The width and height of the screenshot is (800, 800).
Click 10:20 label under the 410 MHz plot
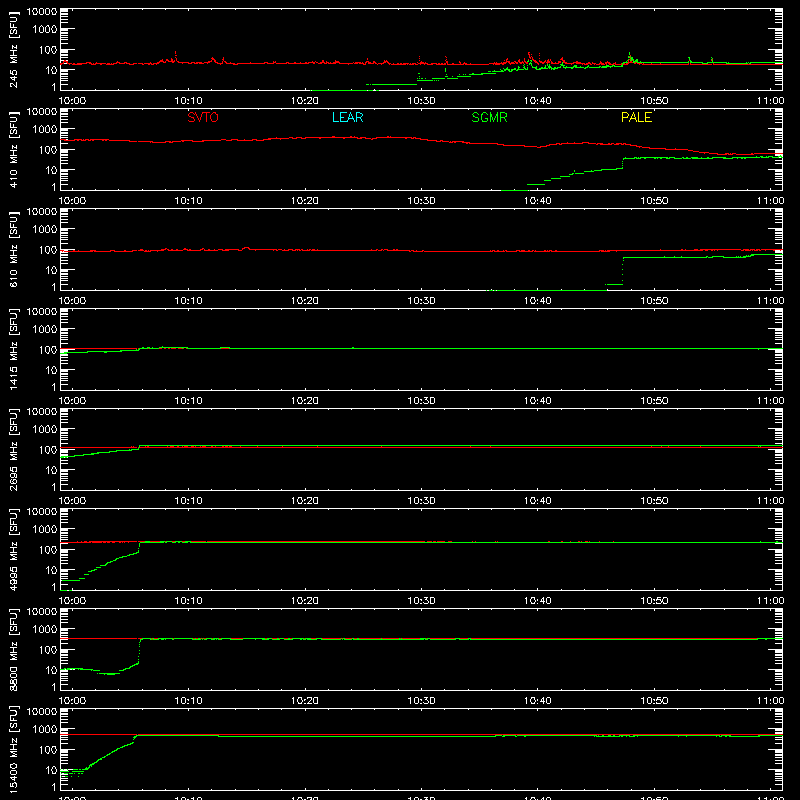(x=305, y=201)
